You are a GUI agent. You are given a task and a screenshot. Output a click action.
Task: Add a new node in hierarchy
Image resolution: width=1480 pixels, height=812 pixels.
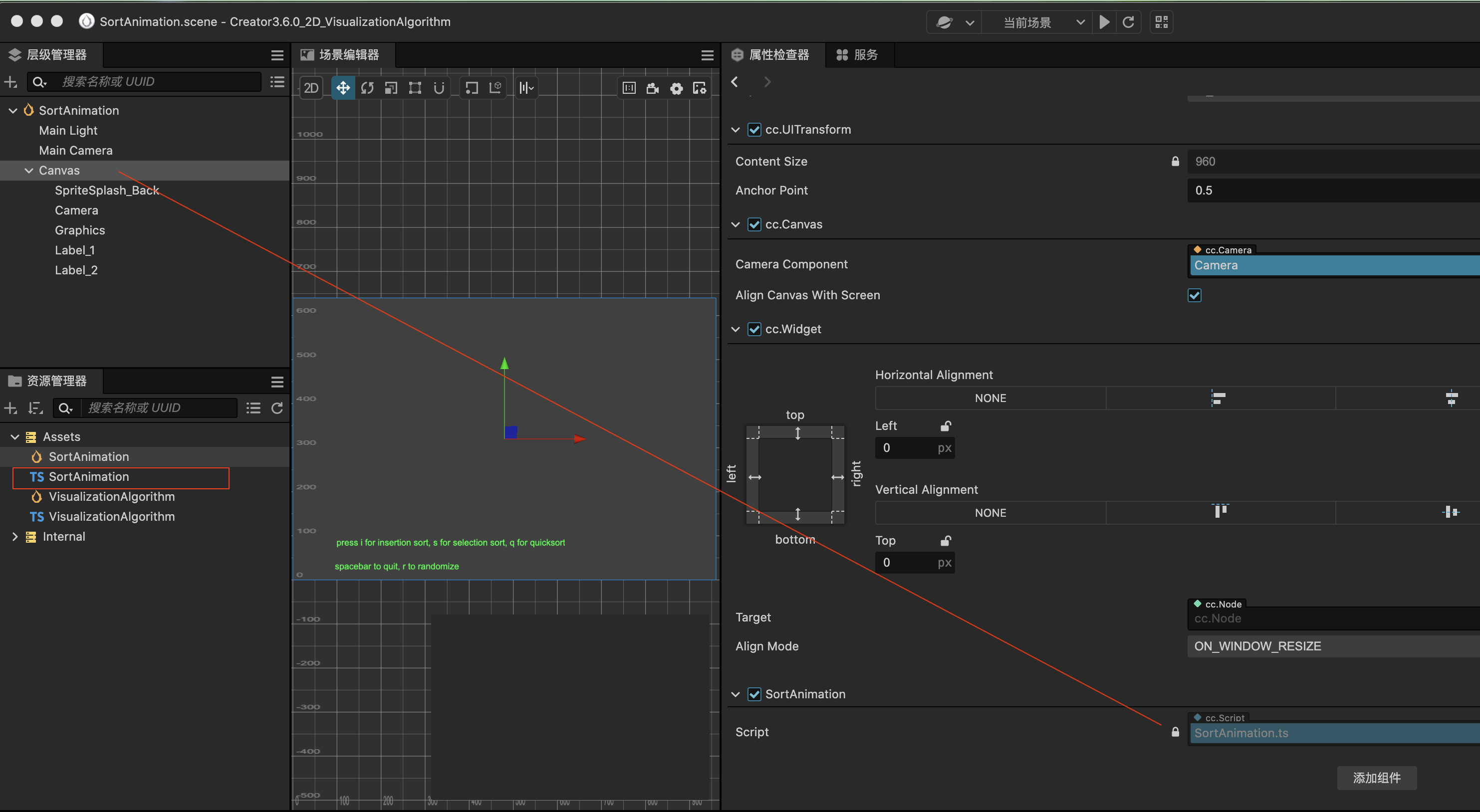pyautogui.click(x=11, y=82)
